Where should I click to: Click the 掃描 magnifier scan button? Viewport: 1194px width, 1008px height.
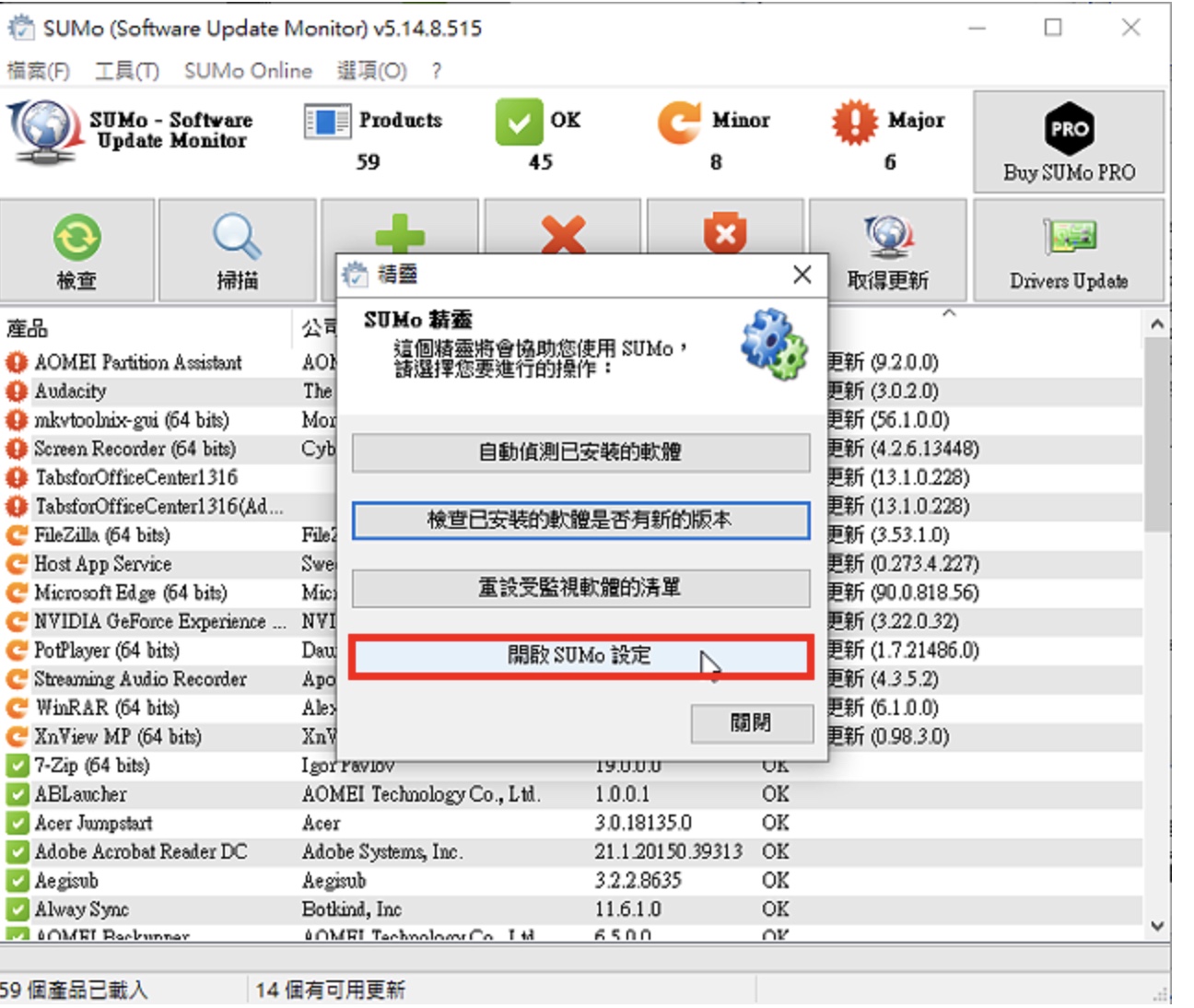tap(238, 250)
